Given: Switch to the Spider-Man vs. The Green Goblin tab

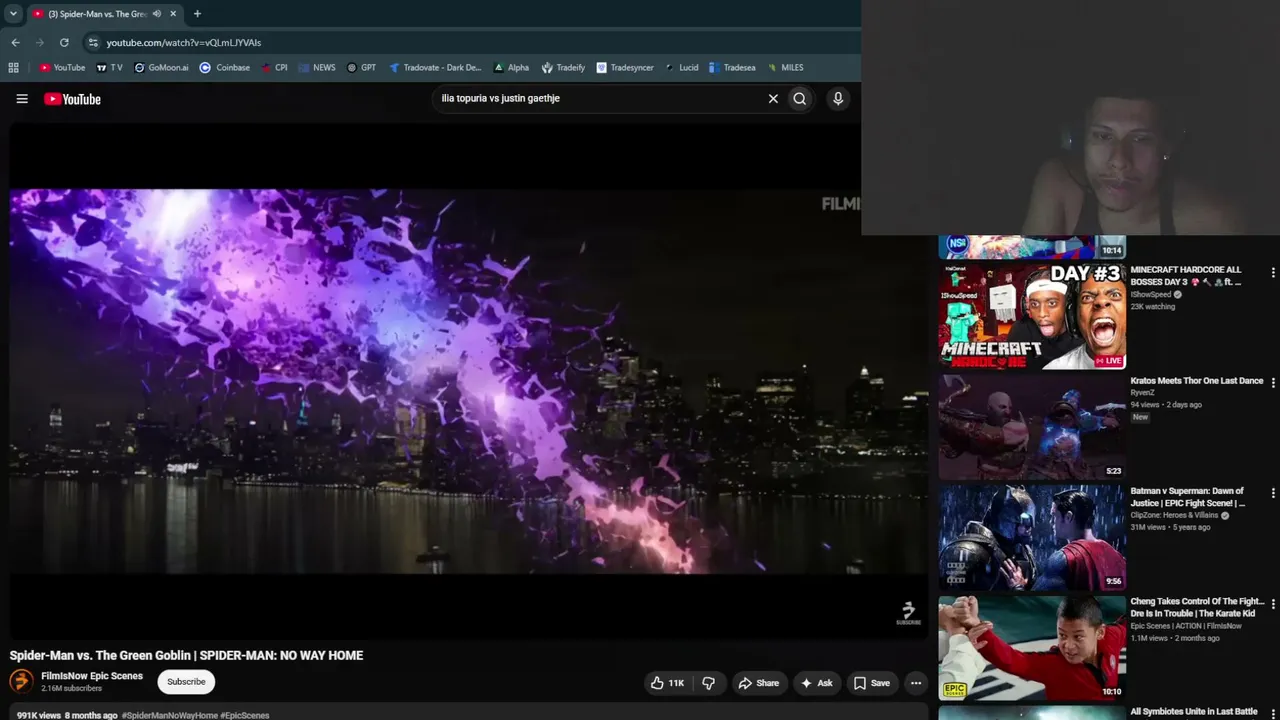Looking at the screenshot, I should point(97,14).
